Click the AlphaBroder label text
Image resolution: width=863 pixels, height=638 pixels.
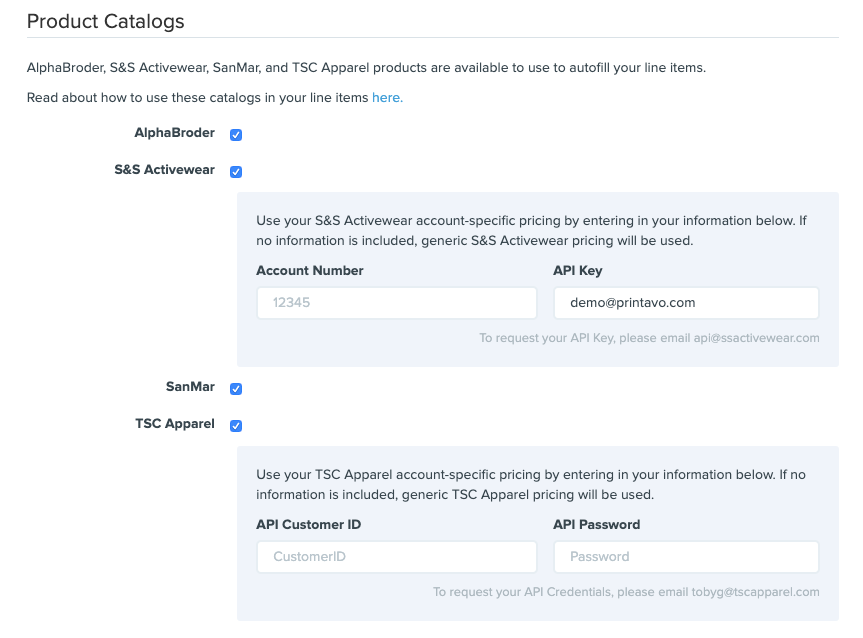point(174,133)
